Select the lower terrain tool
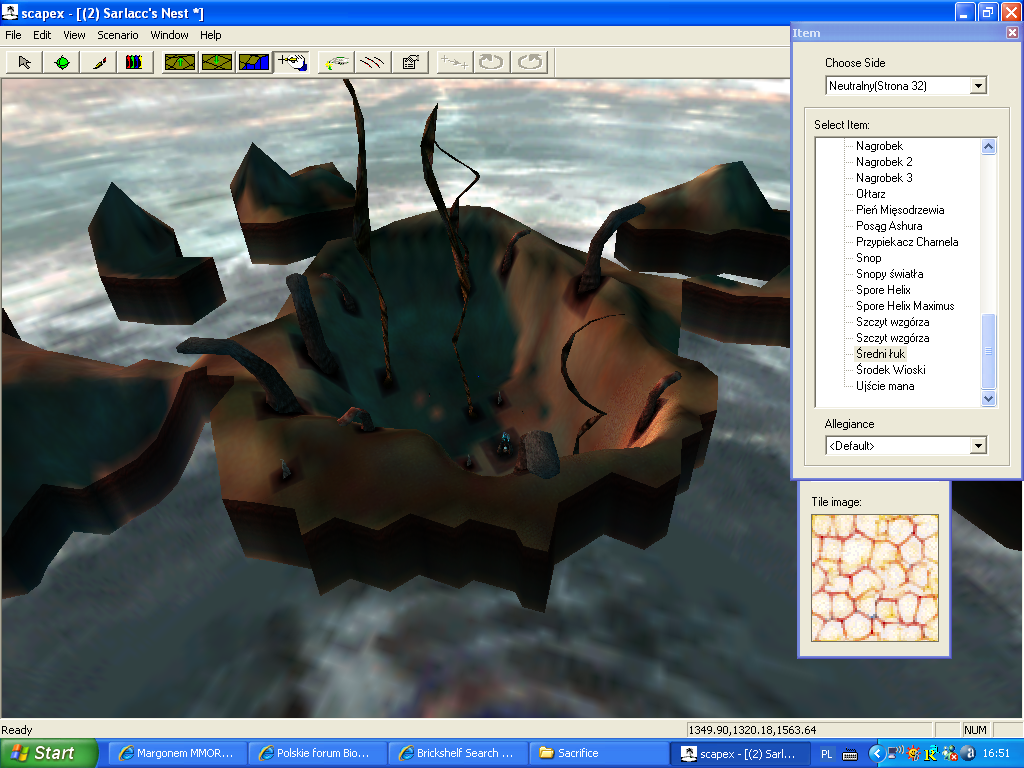The width and height of the screenshot is (1024, 768). (217, 62)
